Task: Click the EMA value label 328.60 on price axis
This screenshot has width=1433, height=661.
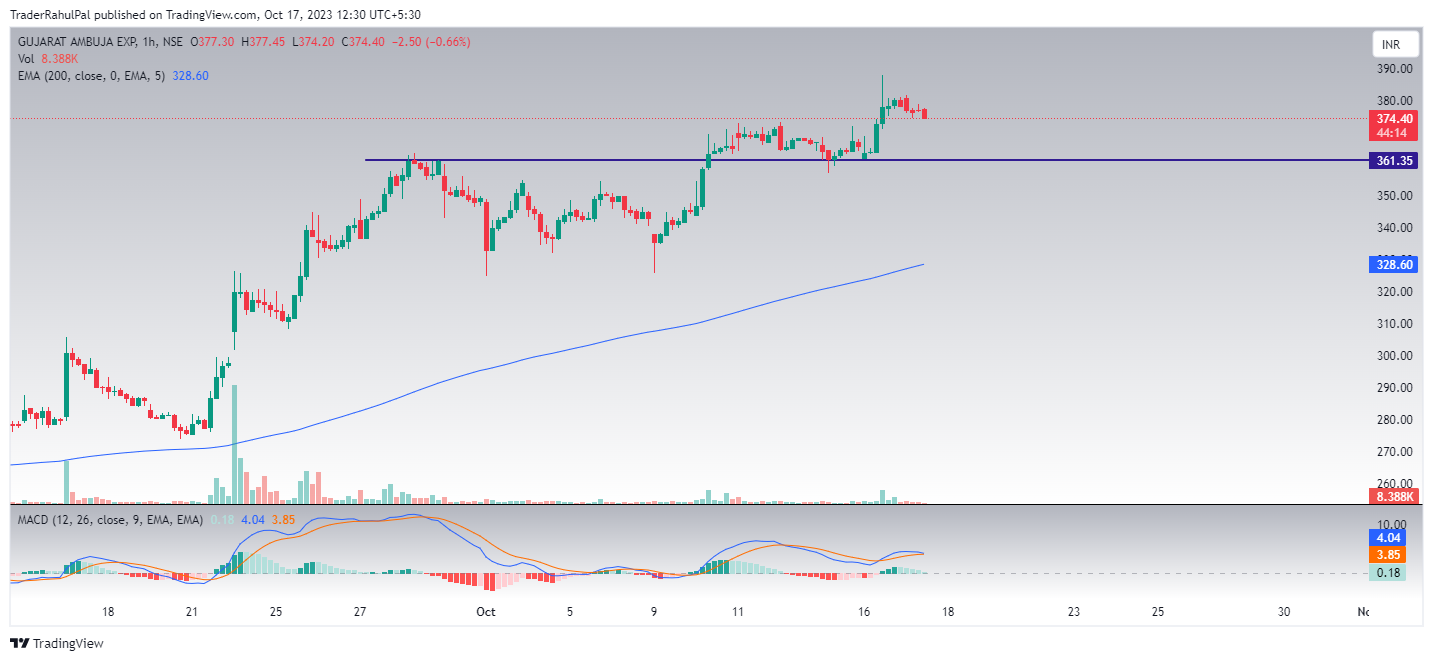Action: tap(1394, 265)
